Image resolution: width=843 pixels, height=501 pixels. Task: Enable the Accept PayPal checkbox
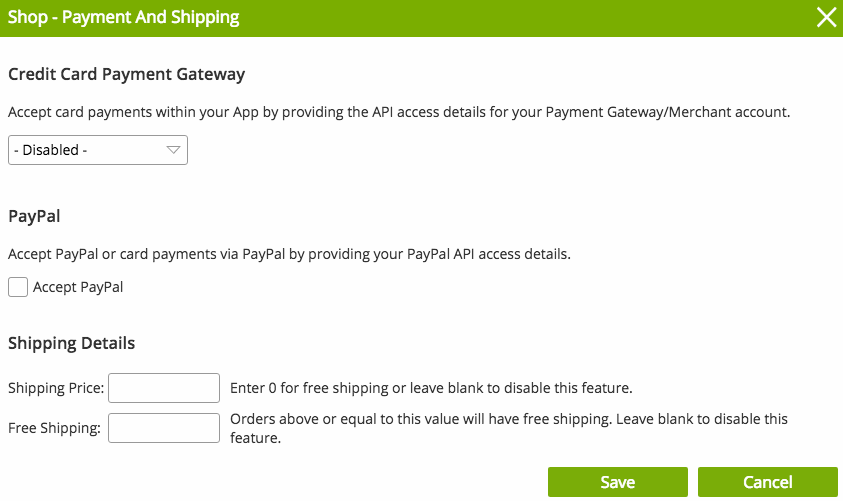[x=18, y=287]
